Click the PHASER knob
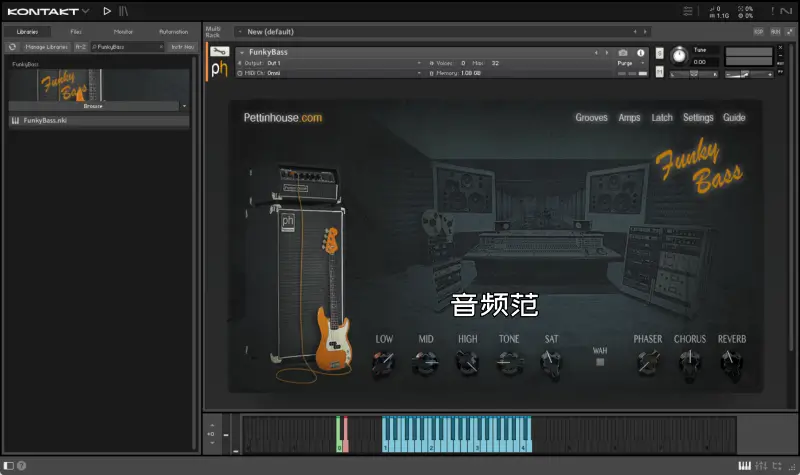The image size is (800, 475). pyautogui.click(x=647, y=363)
